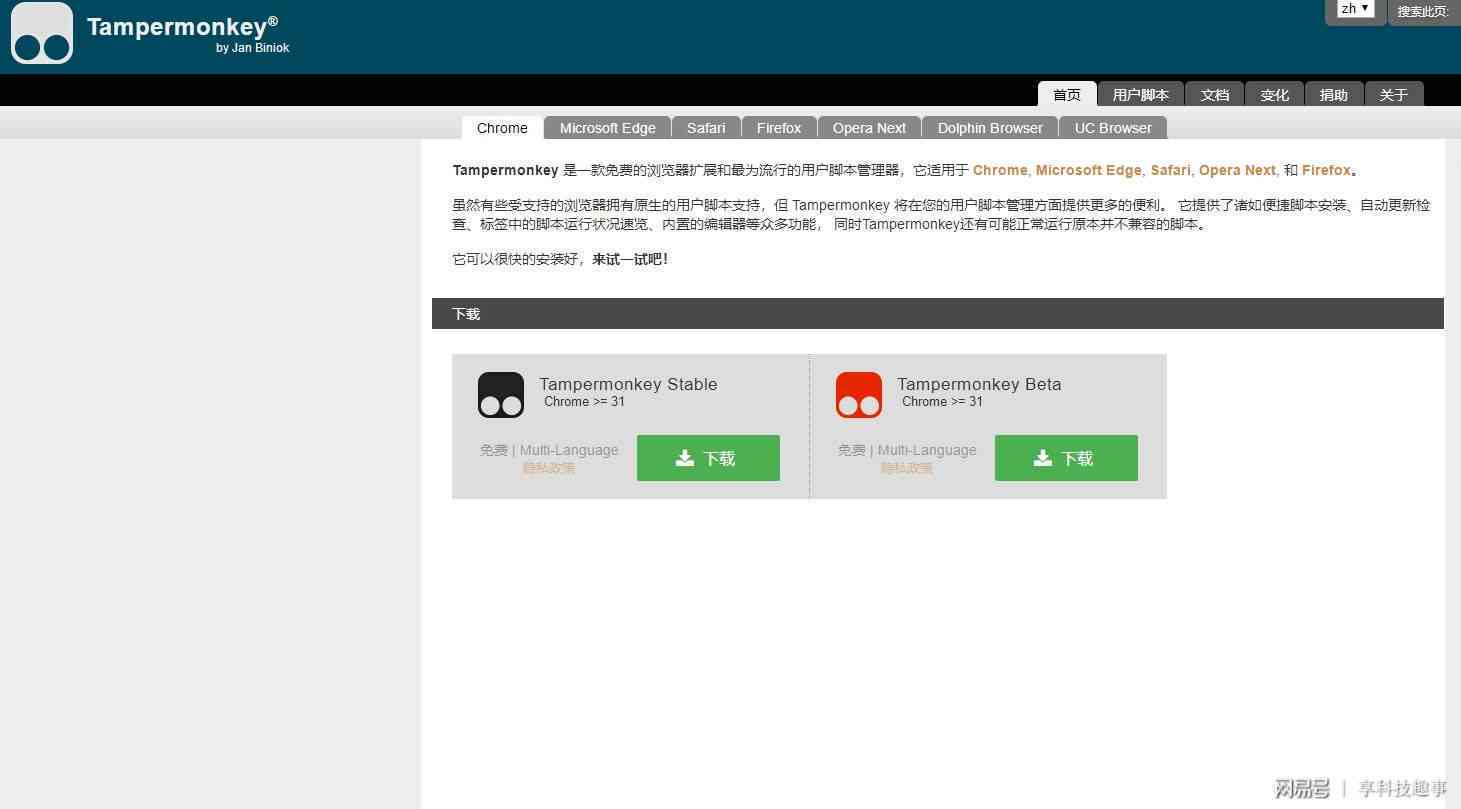
Task: Open 隐私政策 link under Tampermonkey Stable
Action: click(x=548, y=467)
